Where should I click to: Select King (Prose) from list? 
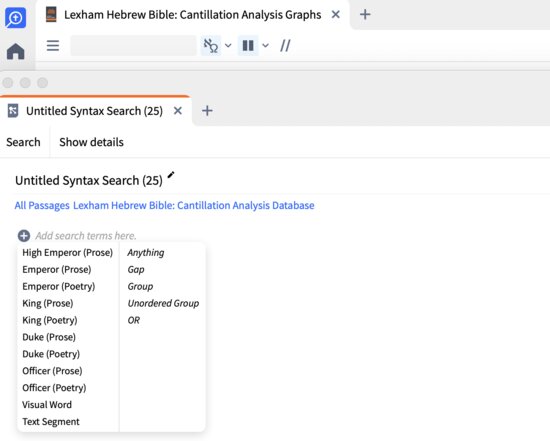coord(48,303)
